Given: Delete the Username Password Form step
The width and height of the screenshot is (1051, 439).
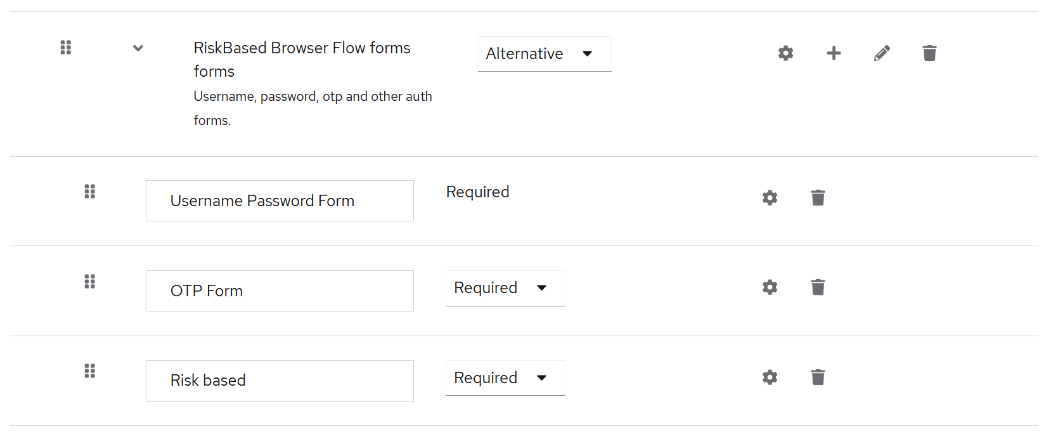Looking at the screenshot, I should (x=818, y=198).
